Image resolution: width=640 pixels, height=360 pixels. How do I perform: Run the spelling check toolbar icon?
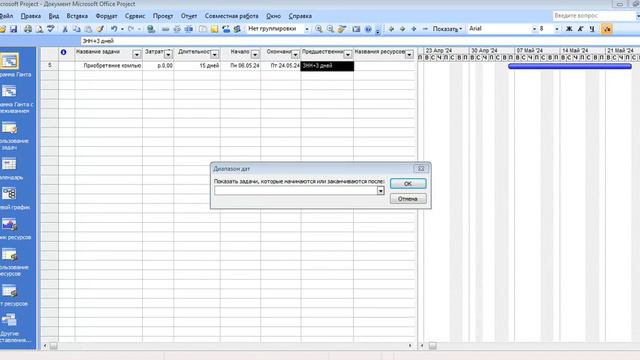point(51,29)
